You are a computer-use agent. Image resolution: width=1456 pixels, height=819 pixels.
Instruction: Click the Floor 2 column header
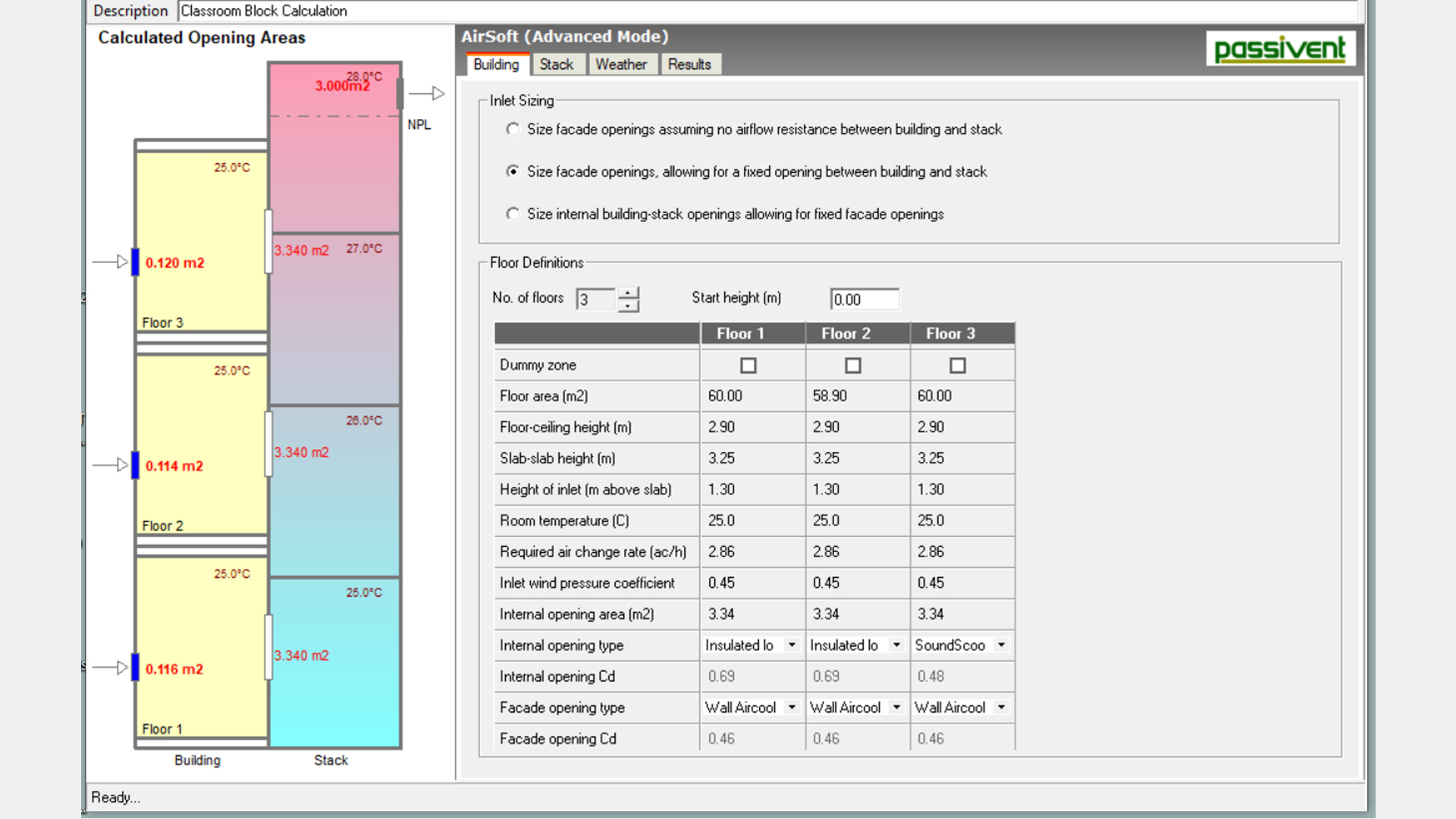pos(858,334)
